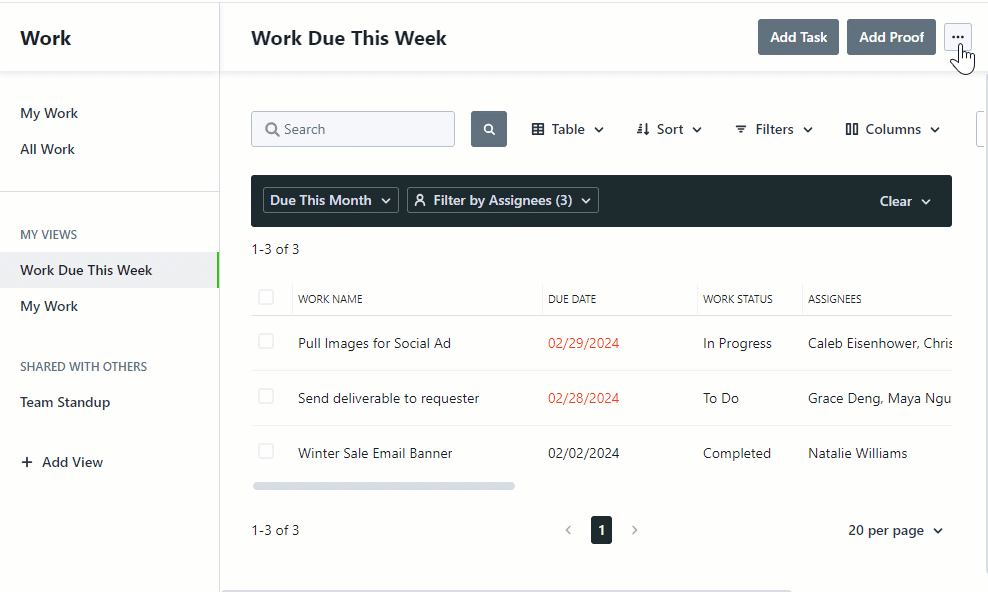
Task: Open All Work in the sidebar
Action: click(47, 149)
